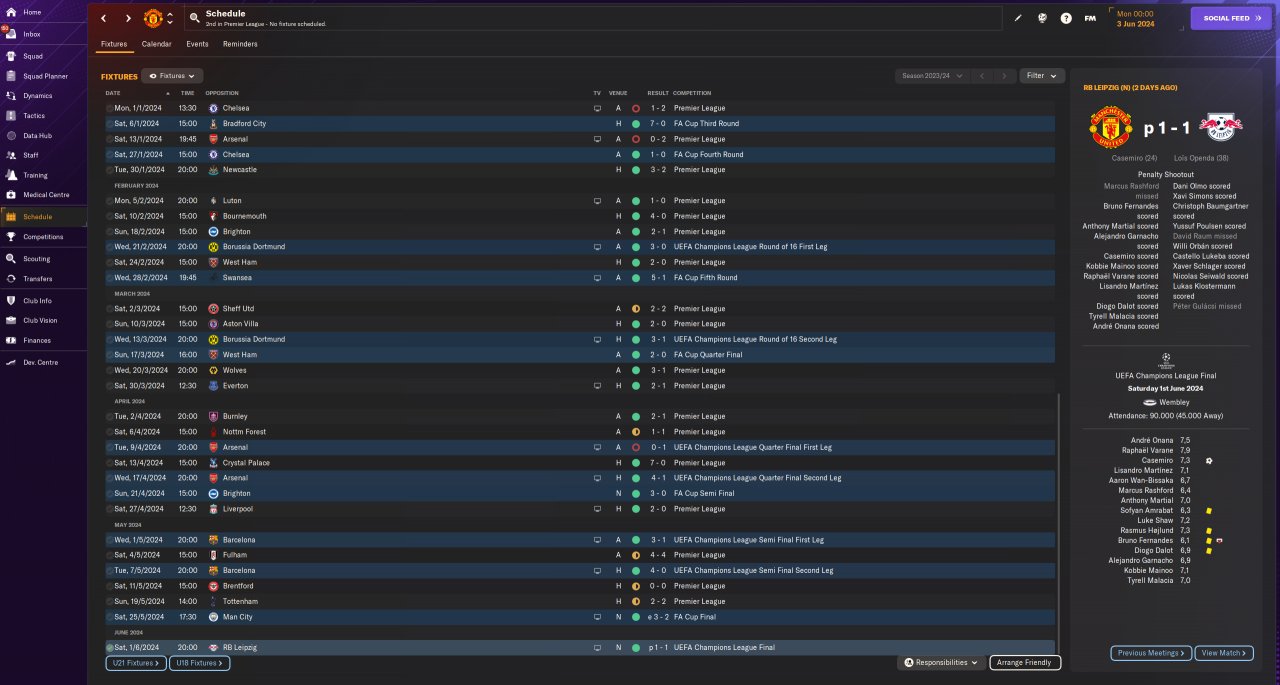Open the Fixtures view dropdown
Viewport: 1280px width, 685px height.
click(x=172, y=76)
